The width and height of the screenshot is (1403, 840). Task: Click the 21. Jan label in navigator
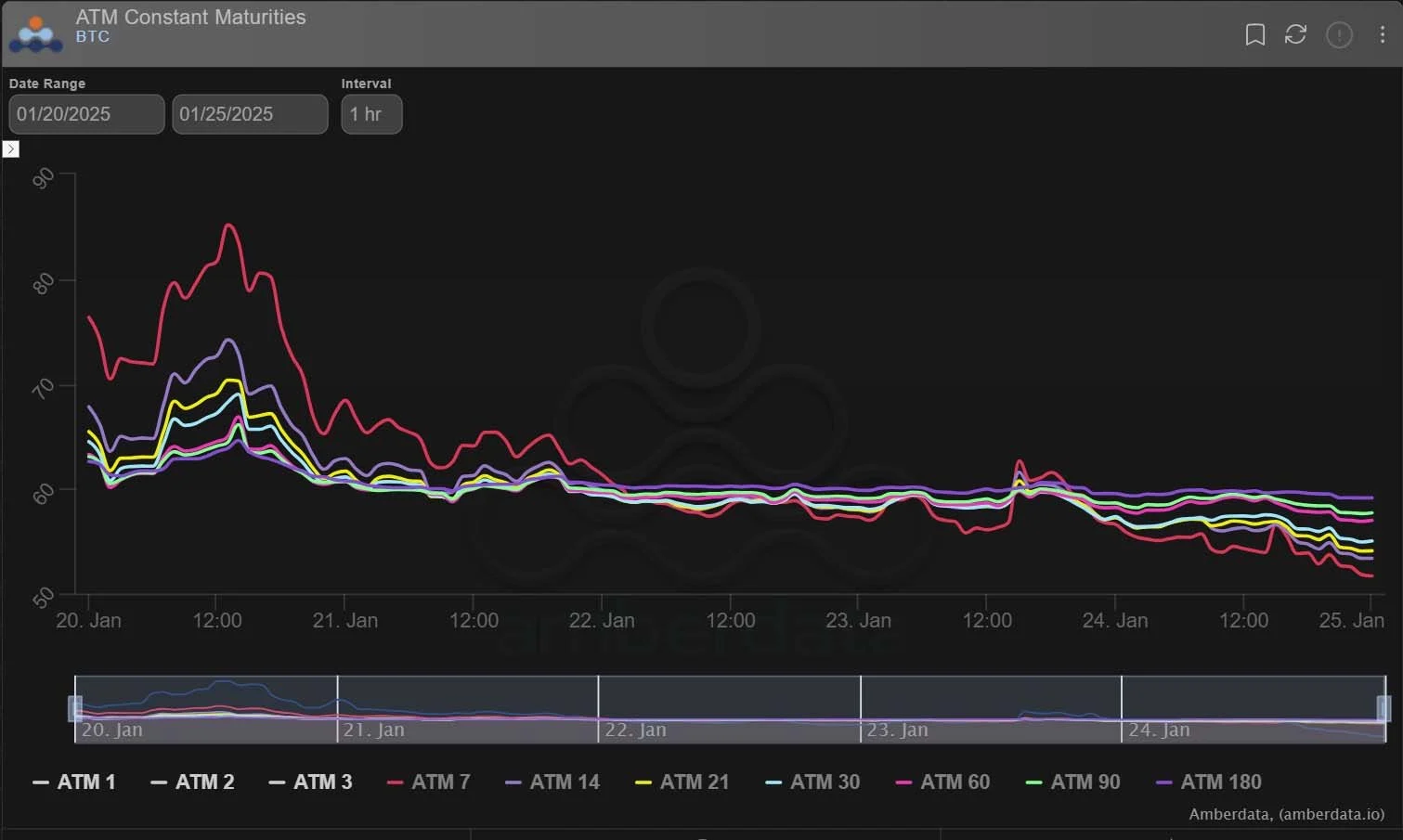point(373,730)
